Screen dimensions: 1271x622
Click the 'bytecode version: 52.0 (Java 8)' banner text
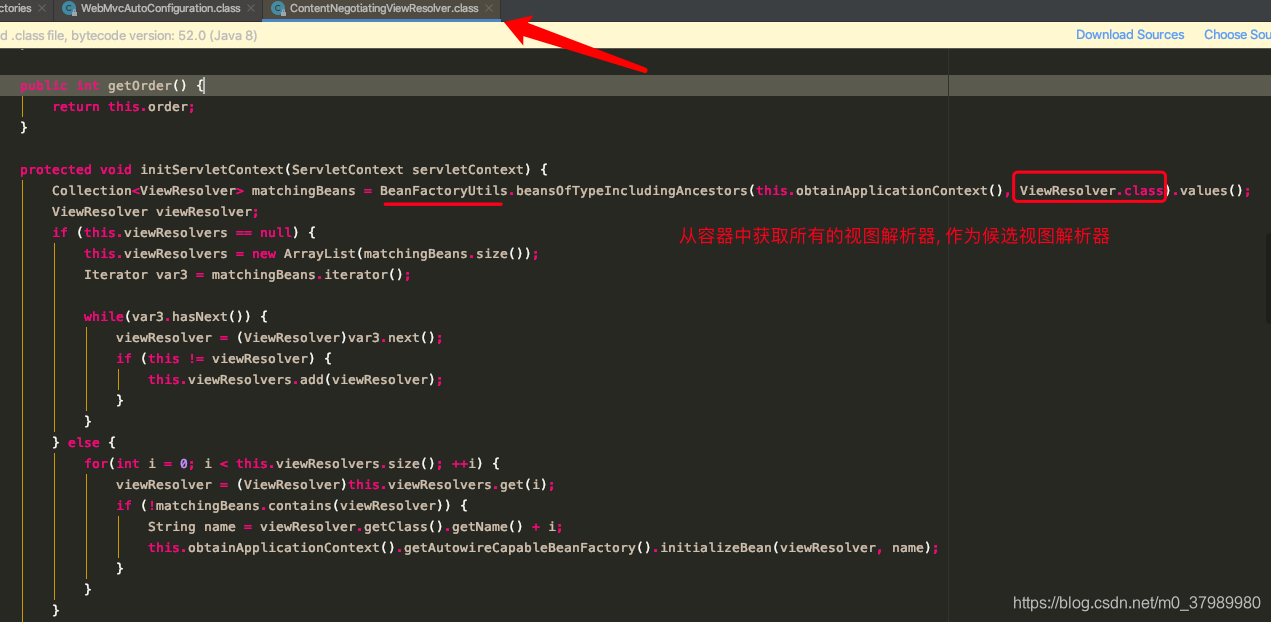164,35
